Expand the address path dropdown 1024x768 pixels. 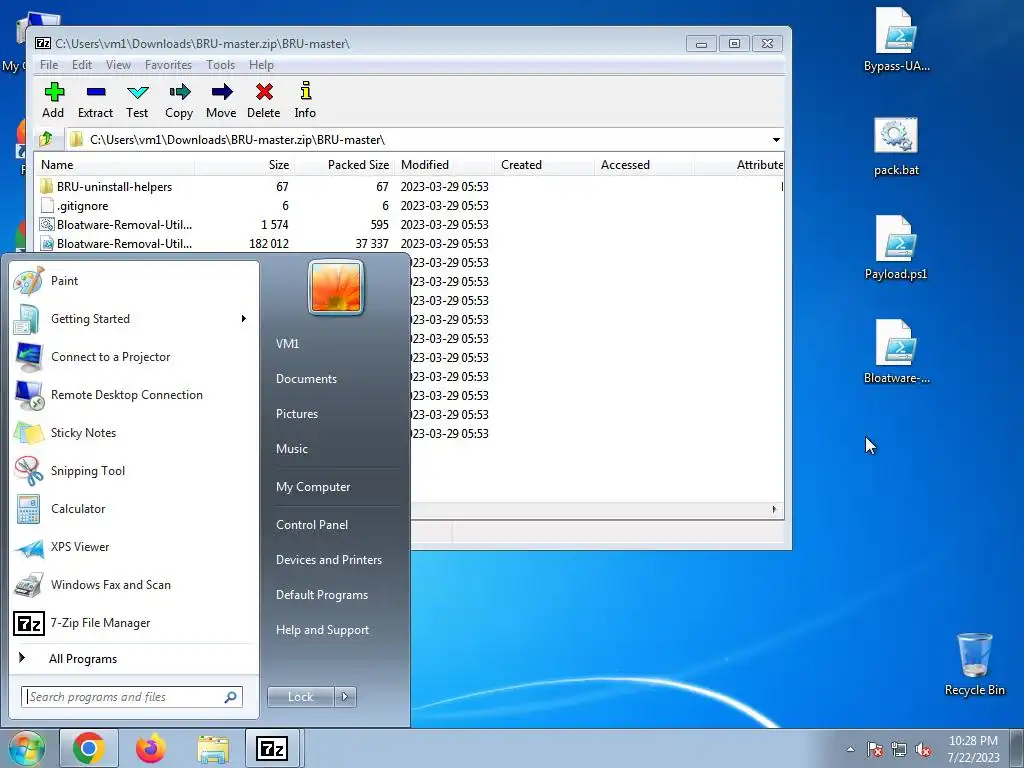coord(776,140)
